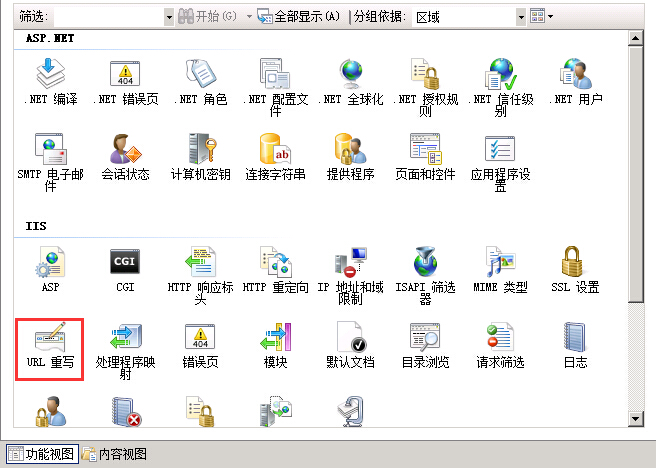Click the IIS group header

(36, 226)
